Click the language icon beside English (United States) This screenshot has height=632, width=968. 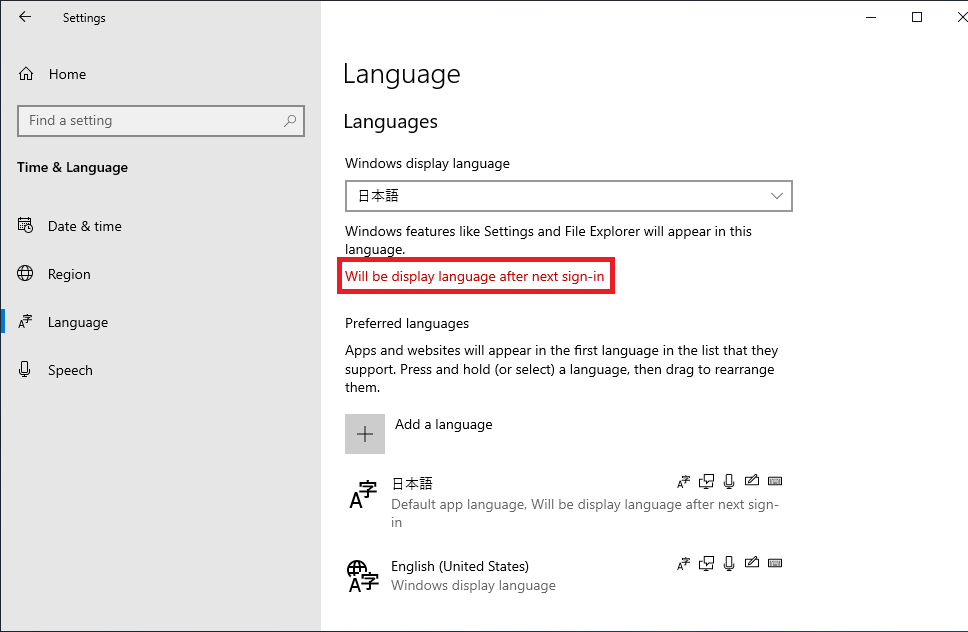pyautogui.click(x=363, y=576)
